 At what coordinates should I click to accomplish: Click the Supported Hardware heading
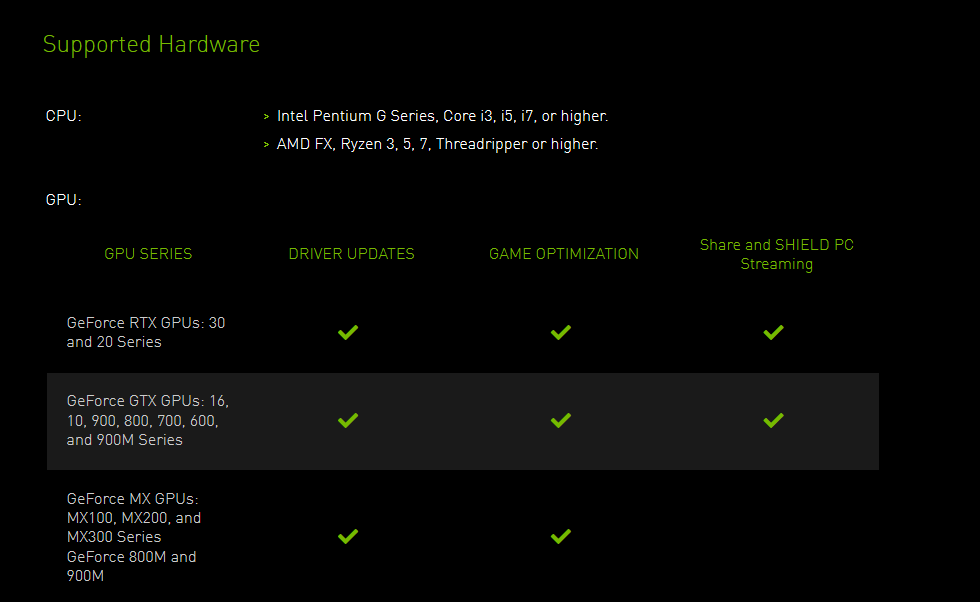[151, 45]
